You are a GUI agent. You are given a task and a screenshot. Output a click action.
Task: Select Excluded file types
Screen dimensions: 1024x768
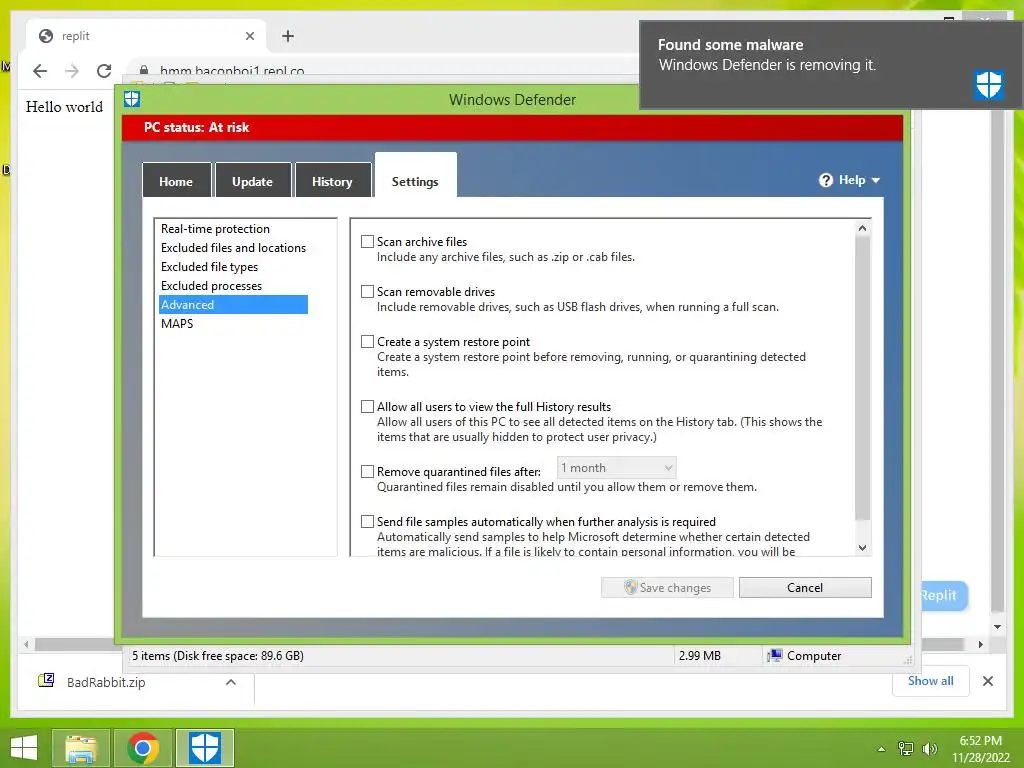[209, 266]
